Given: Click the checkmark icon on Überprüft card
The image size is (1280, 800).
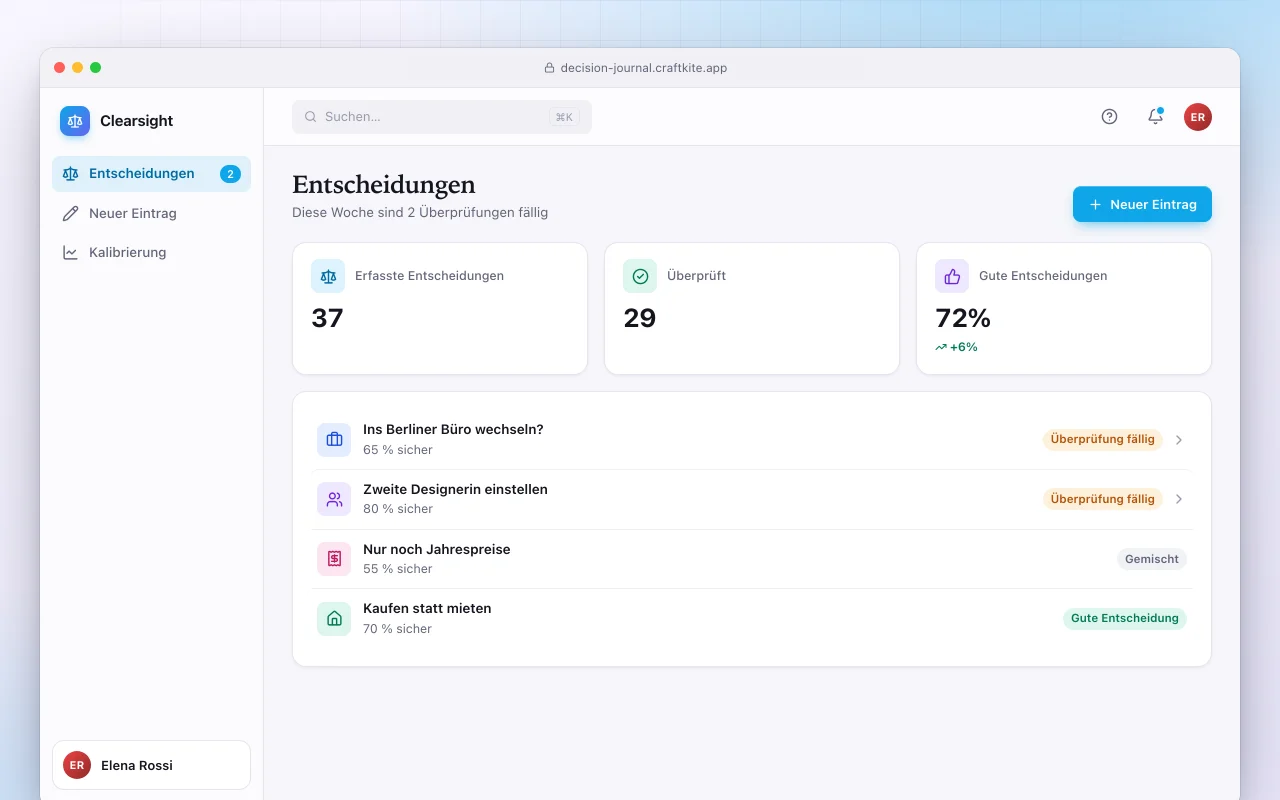Looking at the screenshot, I should click(x=640, y=276).
